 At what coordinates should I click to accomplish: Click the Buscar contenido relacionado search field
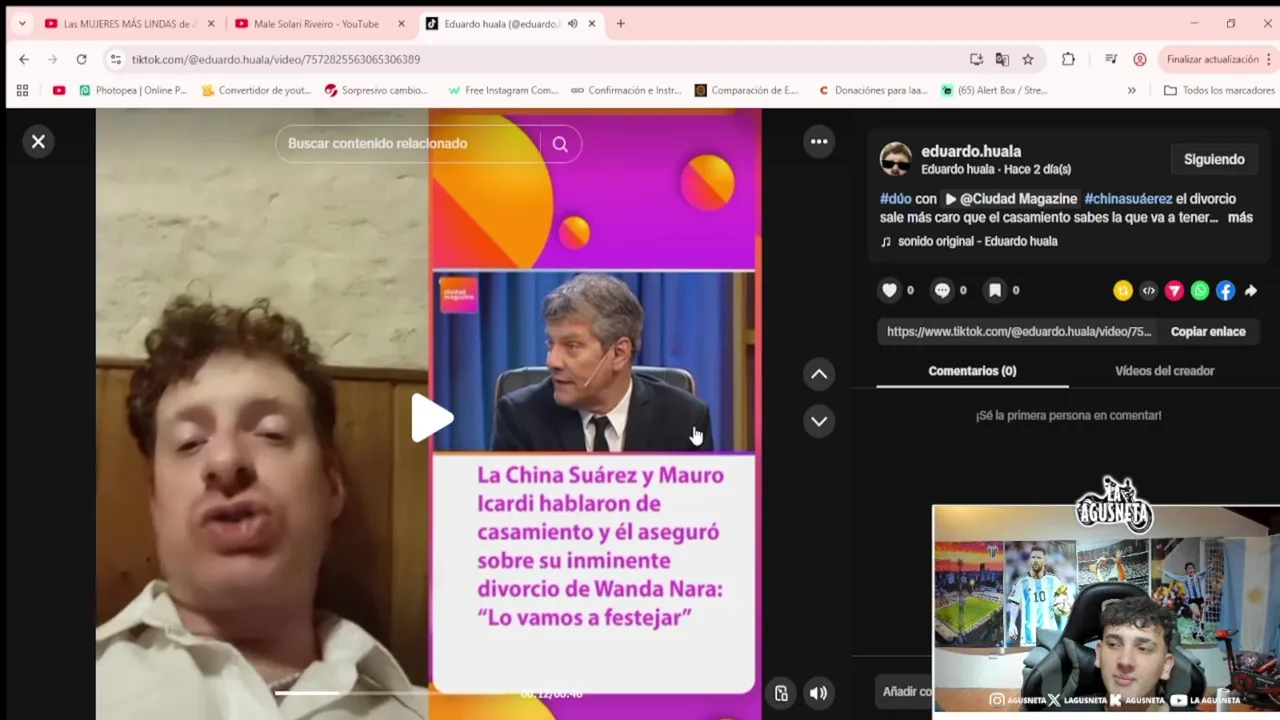[x=410, y=144]
